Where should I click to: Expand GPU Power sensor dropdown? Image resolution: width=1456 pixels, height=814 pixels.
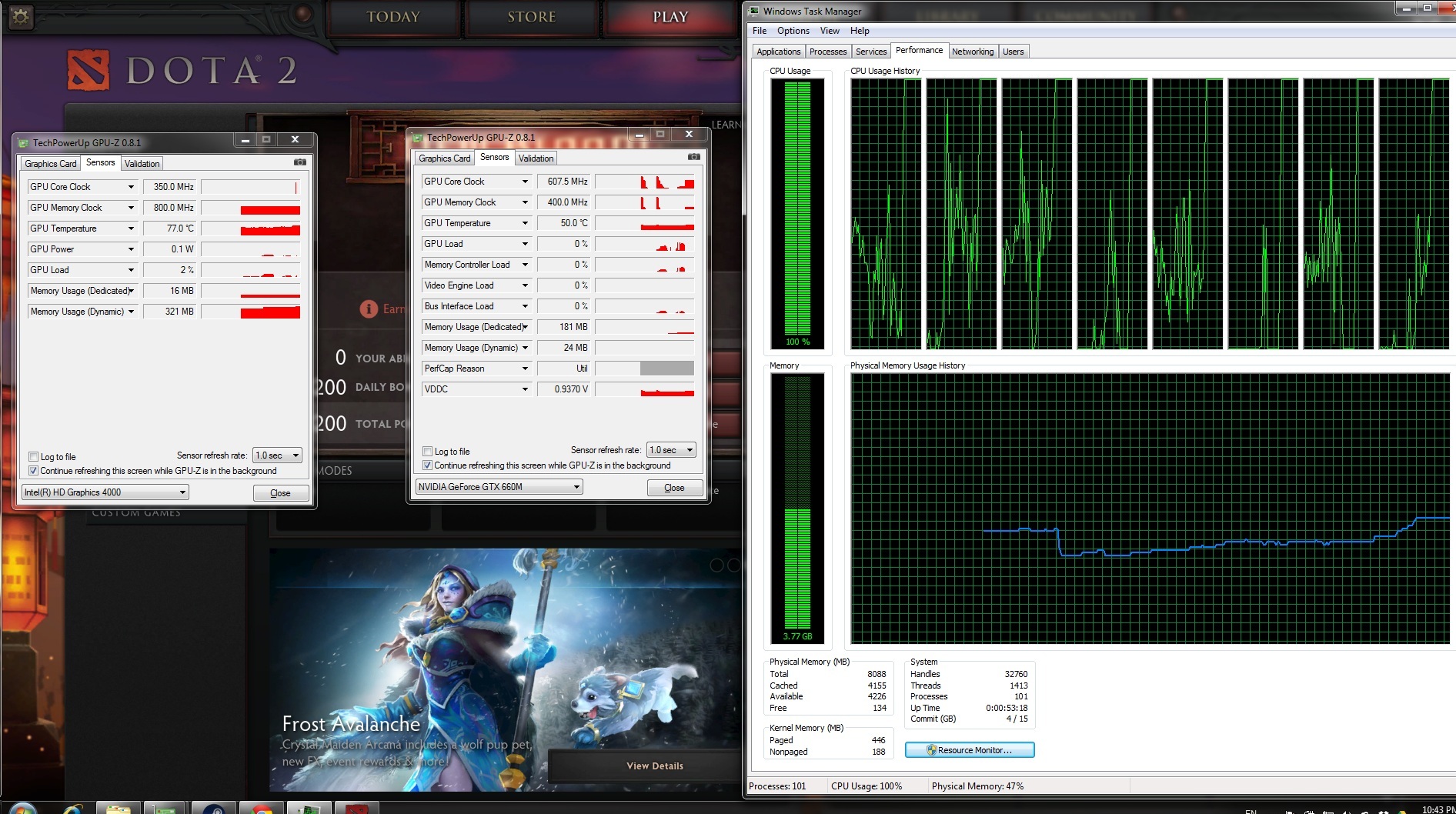(131, 249)
